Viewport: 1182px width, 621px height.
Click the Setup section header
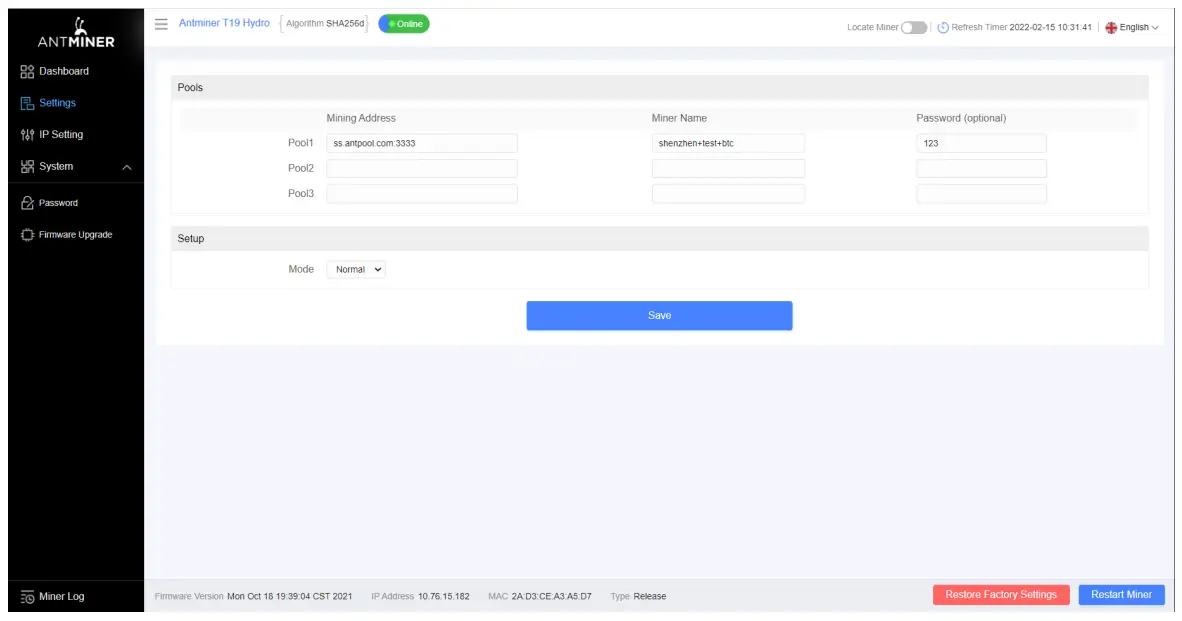click(x=659, y=238)
